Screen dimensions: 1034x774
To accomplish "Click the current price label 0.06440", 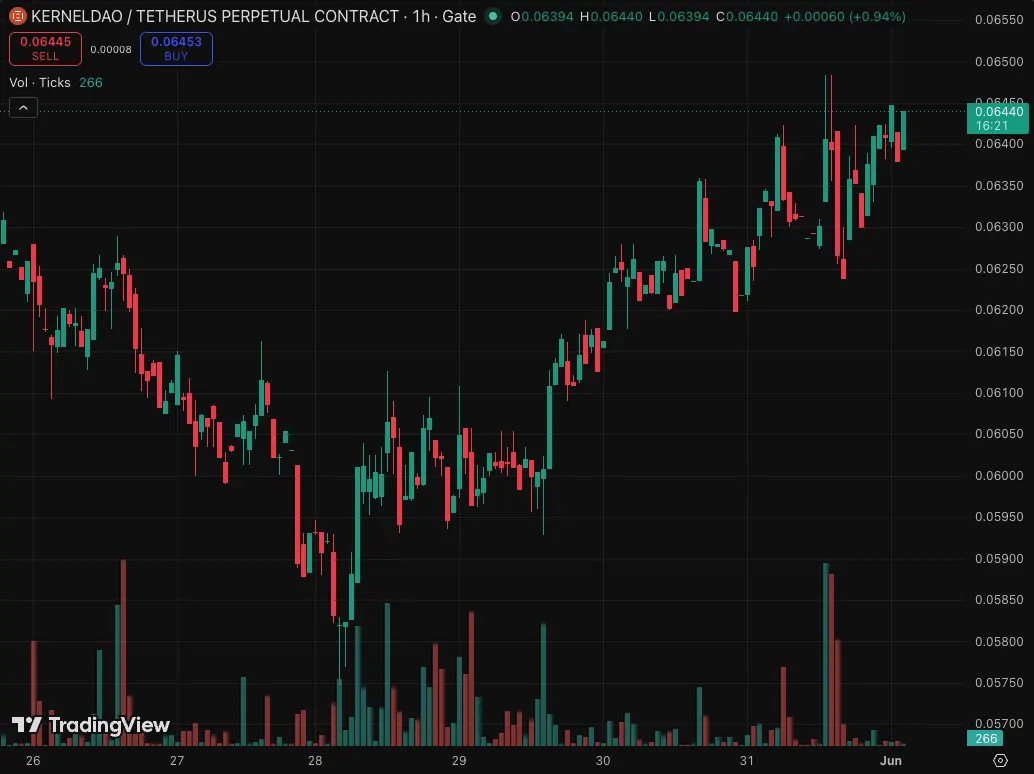I will pos(999,118).
